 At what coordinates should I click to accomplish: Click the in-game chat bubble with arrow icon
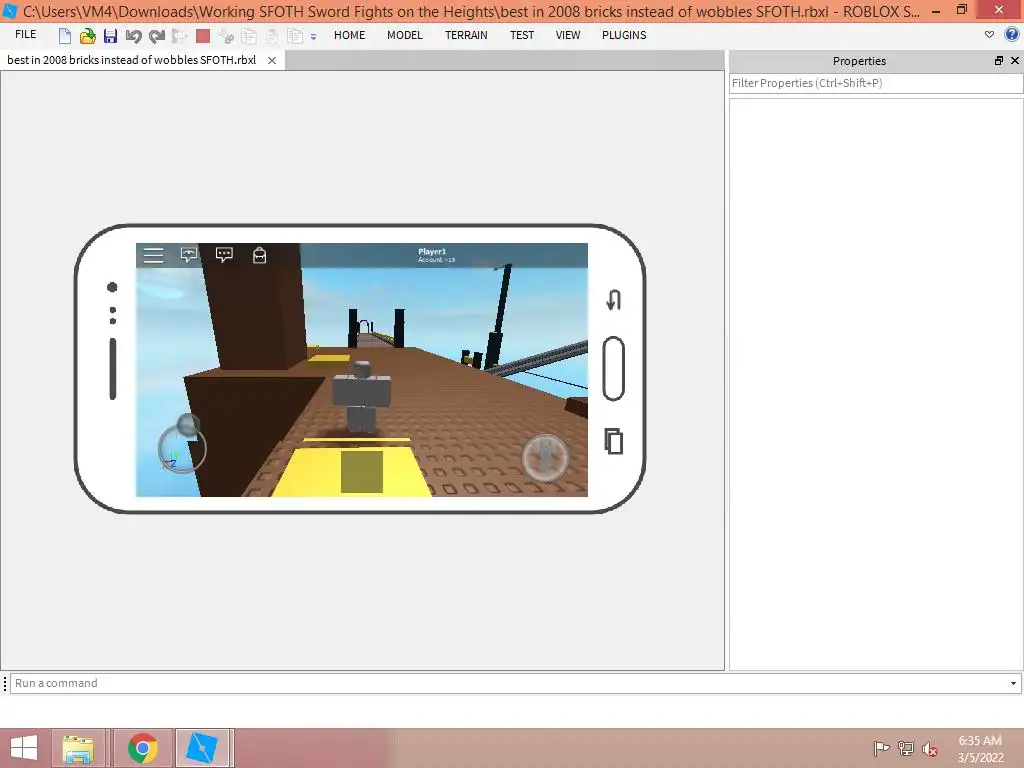(x=189, y=255)
